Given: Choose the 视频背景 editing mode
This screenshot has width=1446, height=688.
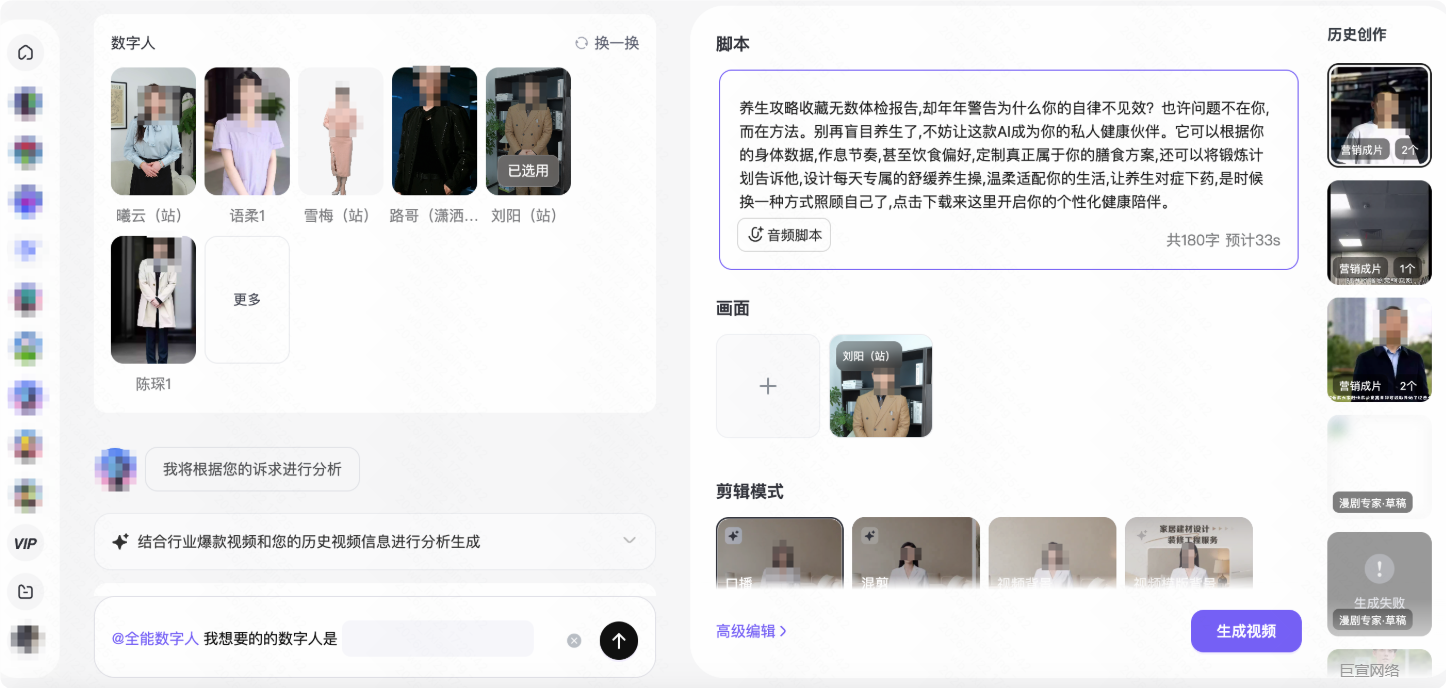Looking at the screenshot, I should coord(1052,553).
